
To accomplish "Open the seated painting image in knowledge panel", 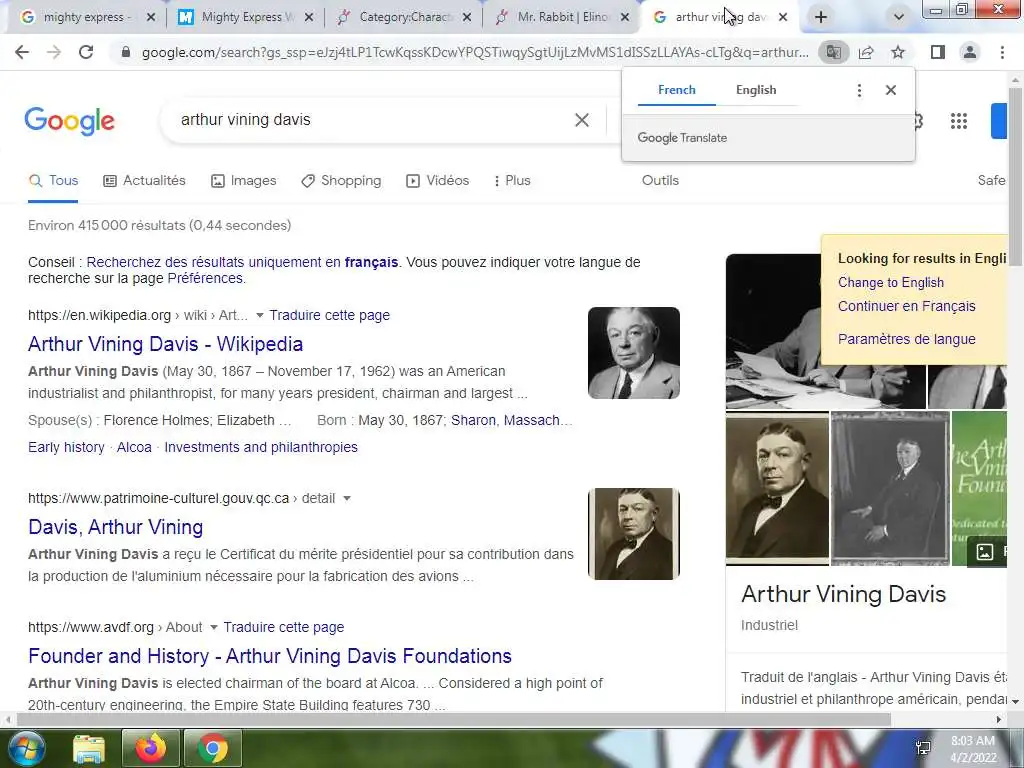I will pyautogui.click(x=890, y=488).
